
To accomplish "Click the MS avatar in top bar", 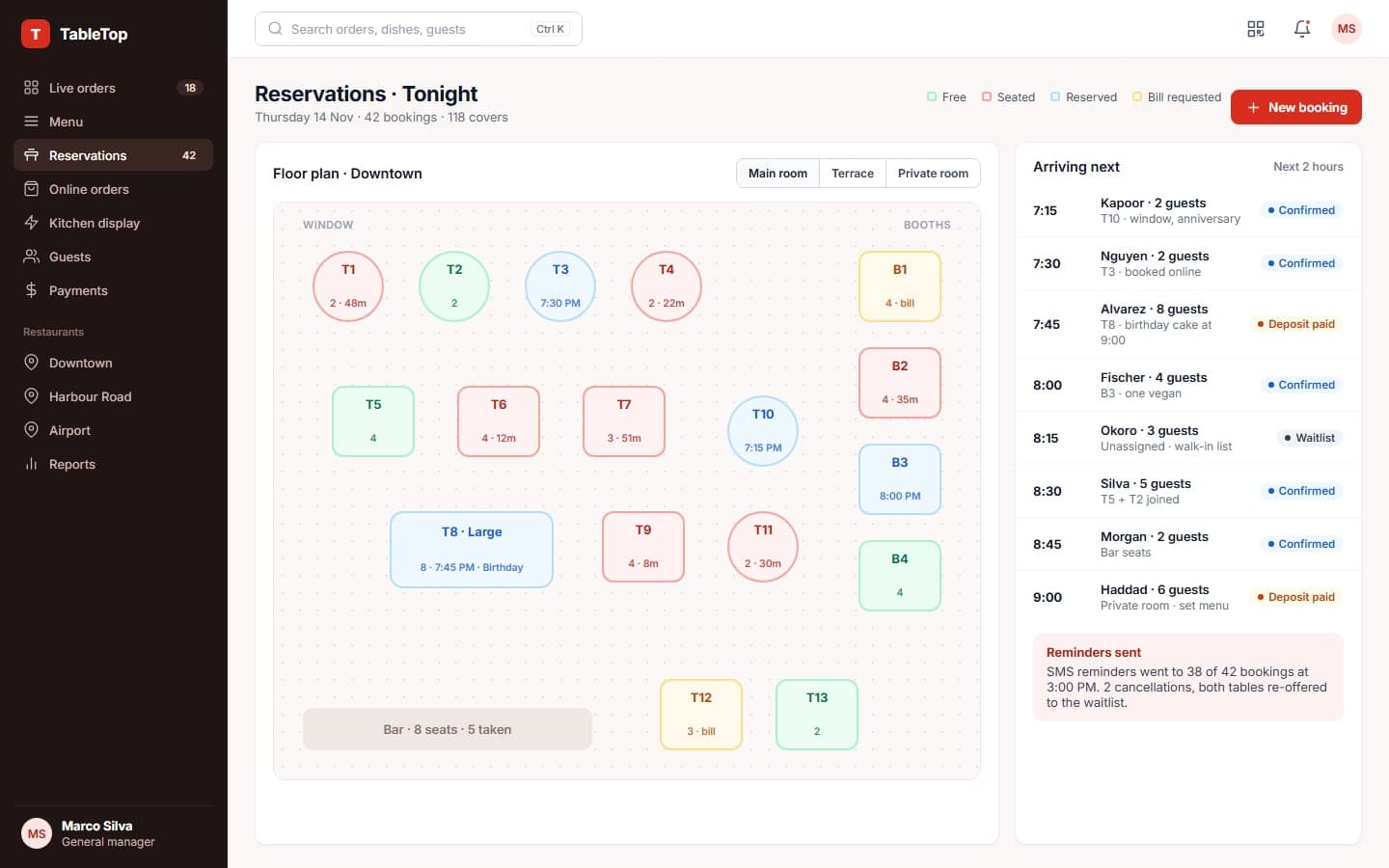I will click(x=1347, y=29).
